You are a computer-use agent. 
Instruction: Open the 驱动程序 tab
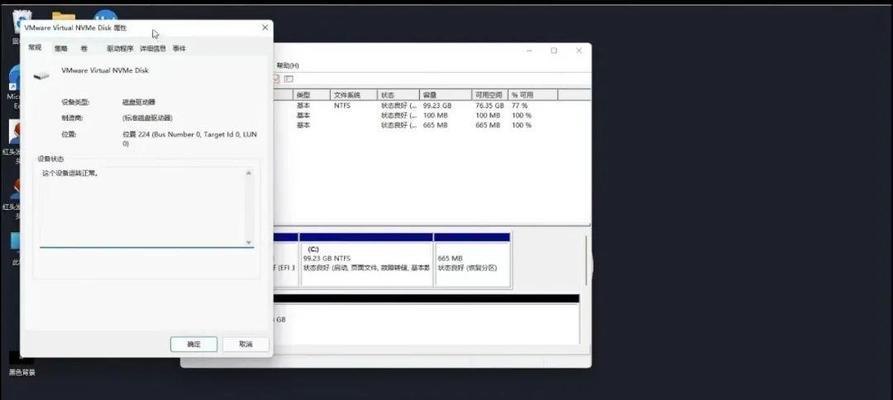120,49
